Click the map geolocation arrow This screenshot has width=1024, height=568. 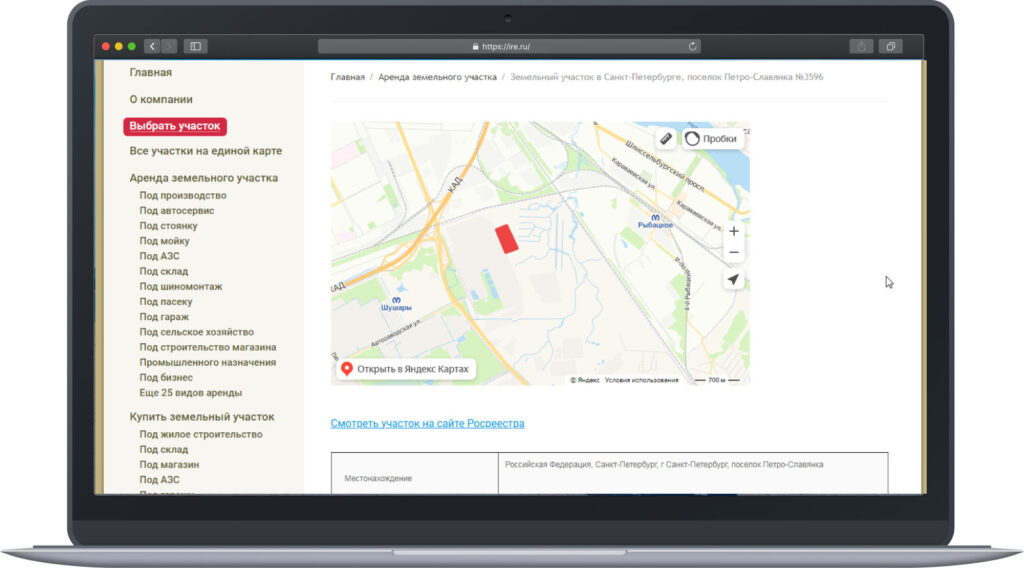click(733, 279)
